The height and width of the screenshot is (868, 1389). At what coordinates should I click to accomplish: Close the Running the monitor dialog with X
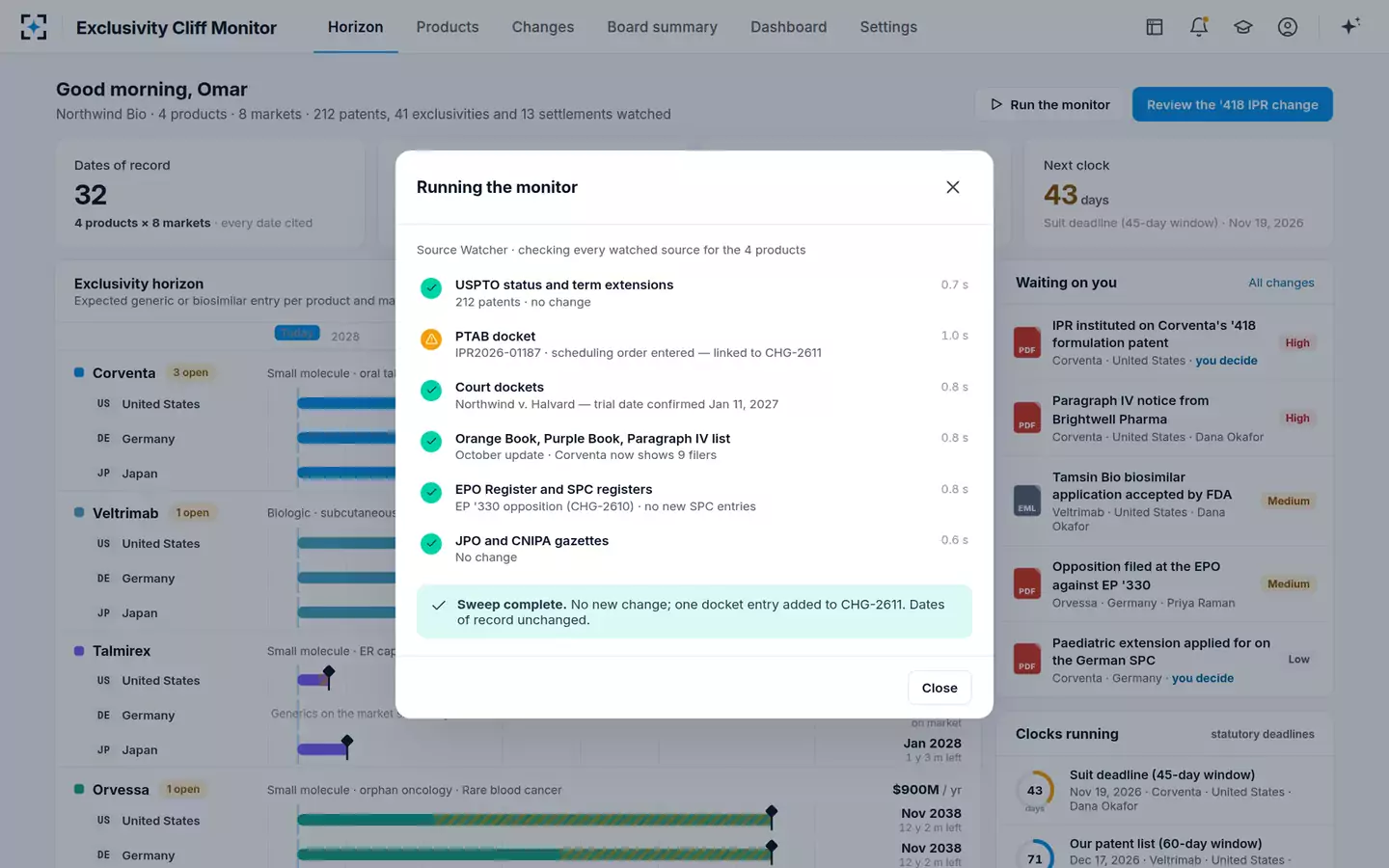[x=953, y=187]
